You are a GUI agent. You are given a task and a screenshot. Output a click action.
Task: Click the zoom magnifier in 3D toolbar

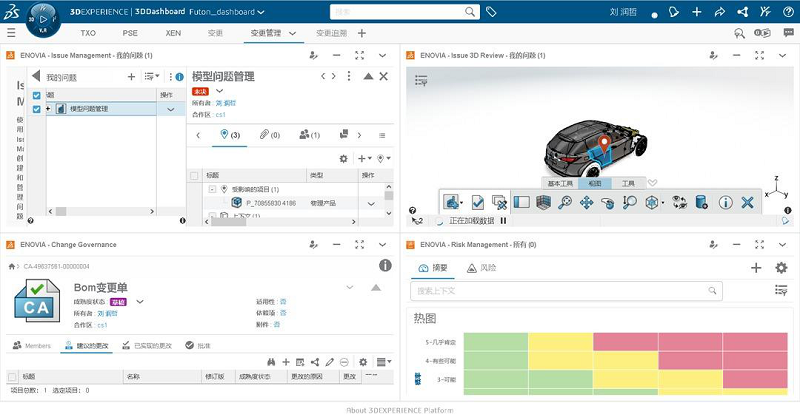coord(565,202)
